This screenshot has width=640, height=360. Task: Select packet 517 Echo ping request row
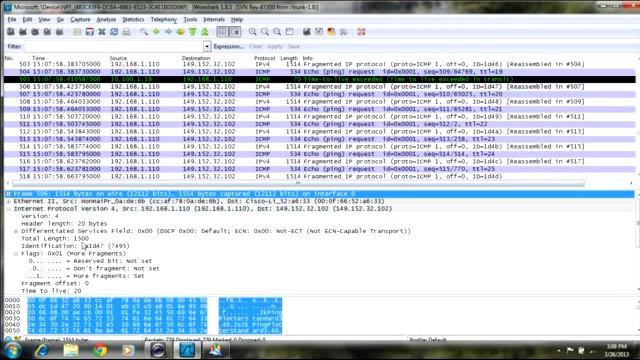(320, 169)
